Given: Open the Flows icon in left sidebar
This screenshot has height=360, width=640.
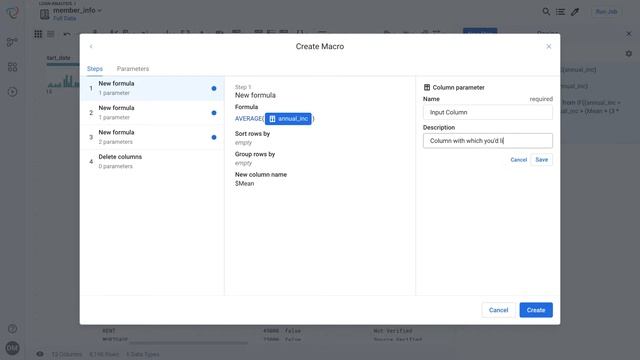Looking at the screenshot, I should coord(12,42).
